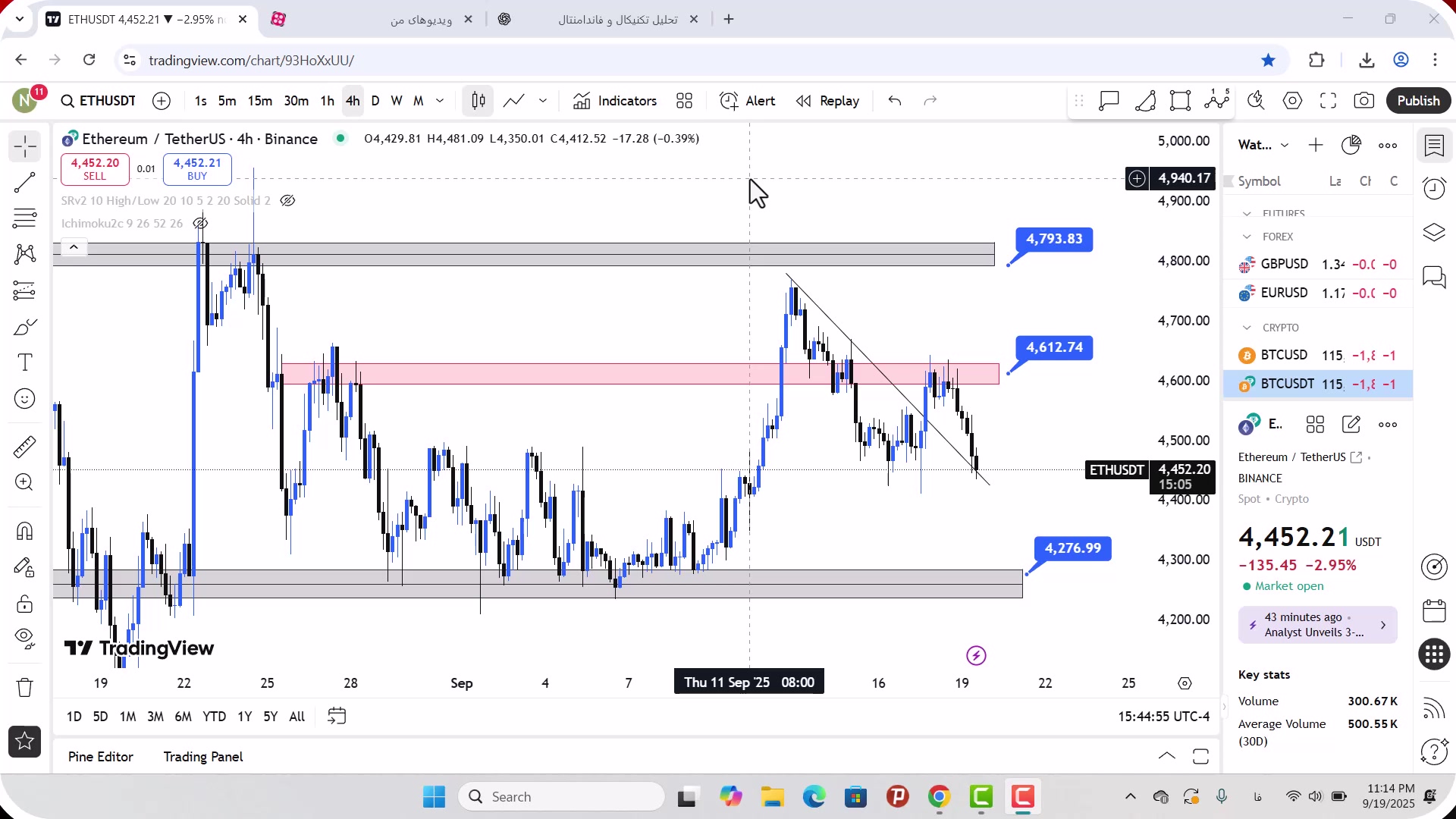
Task: Undo the last chart action
Action: (x=895, y=101)
